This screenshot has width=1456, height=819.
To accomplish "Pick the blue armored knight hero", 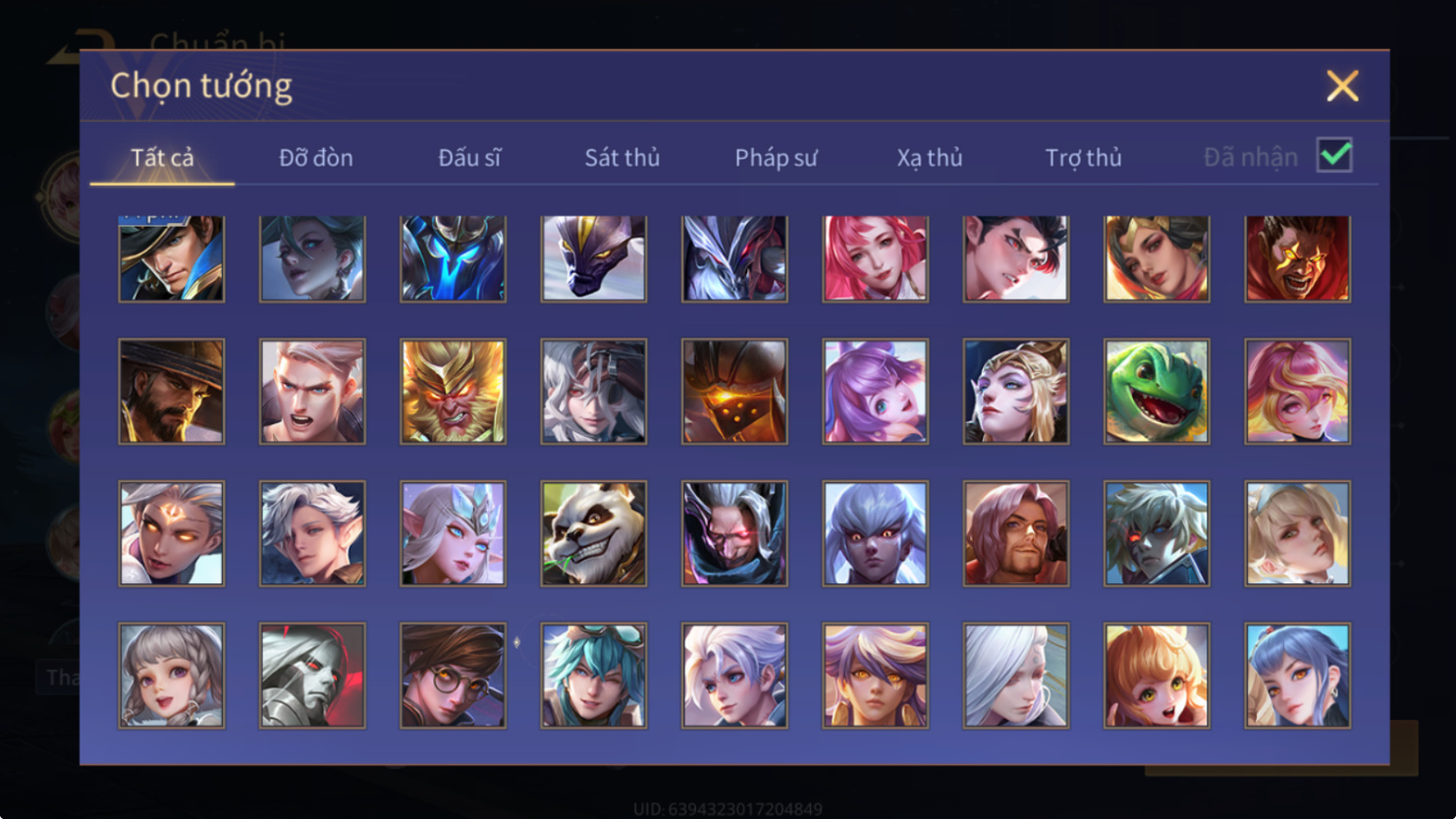I will [453, 258].
